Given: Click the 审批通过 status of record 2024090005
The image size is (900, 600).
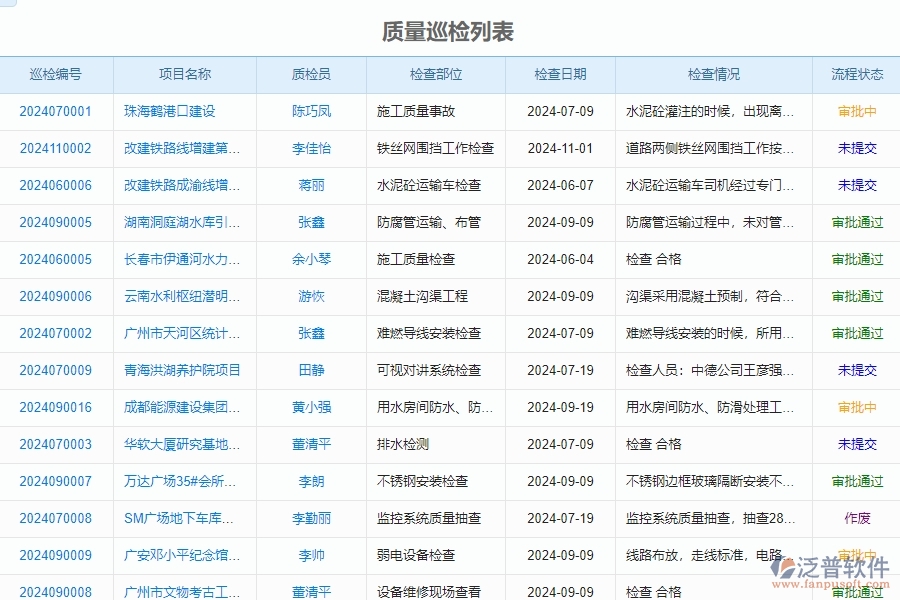Looking at the screenshot, I should pos(855,223).
